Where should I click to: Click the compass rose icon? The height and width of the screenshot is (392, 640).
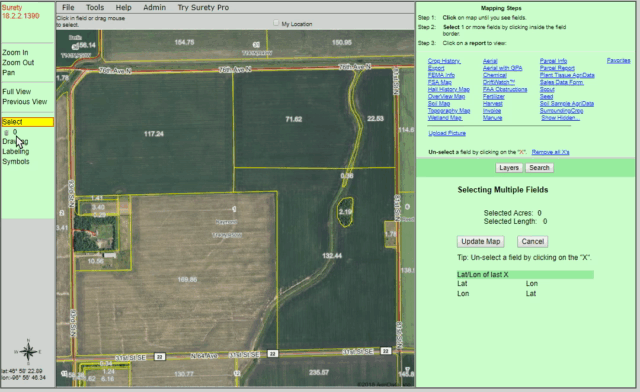[x=28, y=352]
